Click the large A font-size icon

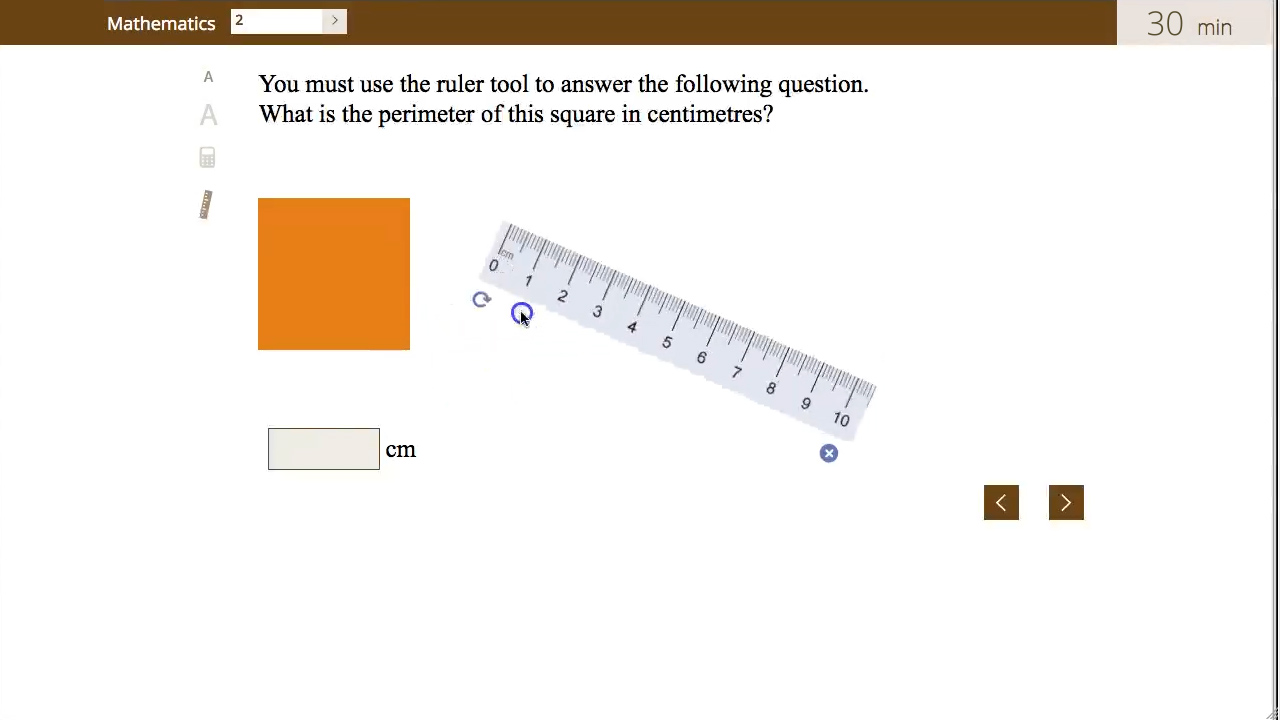point(208,116)
